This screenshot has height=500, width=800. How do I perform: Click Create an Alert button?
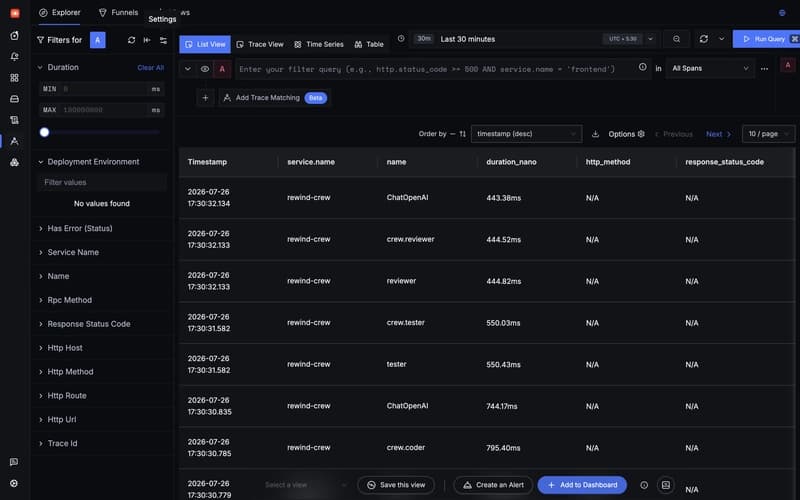tap(493, 485)
